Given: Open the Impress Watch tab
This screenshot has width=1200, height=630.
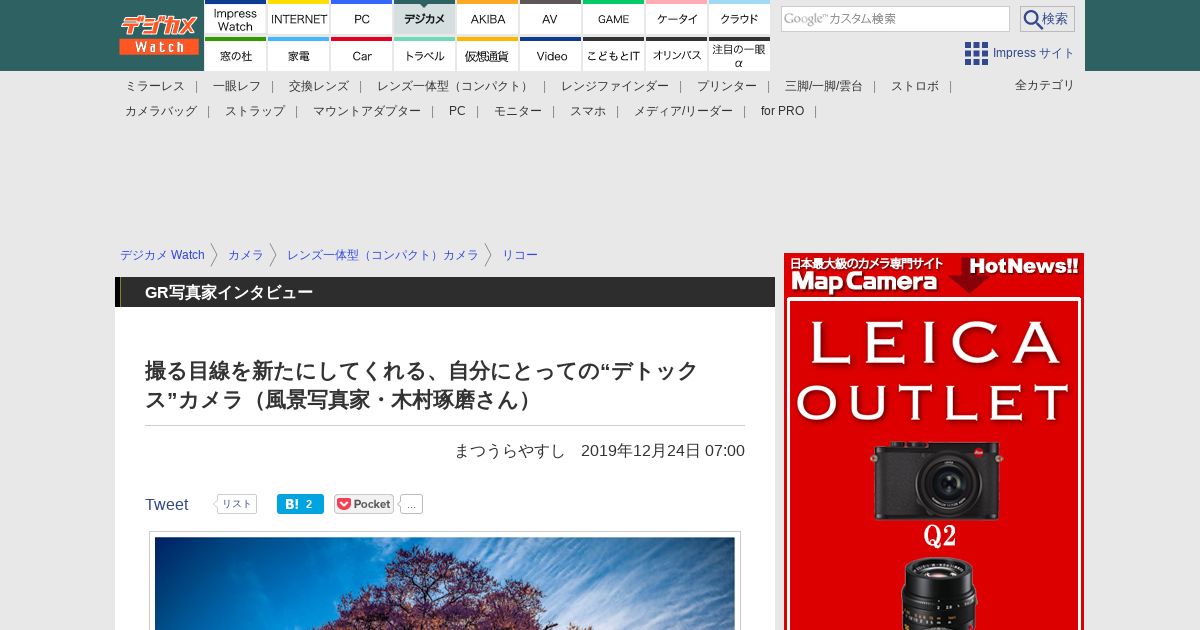Looking at the screenshot, I should (x=235, y=18).
